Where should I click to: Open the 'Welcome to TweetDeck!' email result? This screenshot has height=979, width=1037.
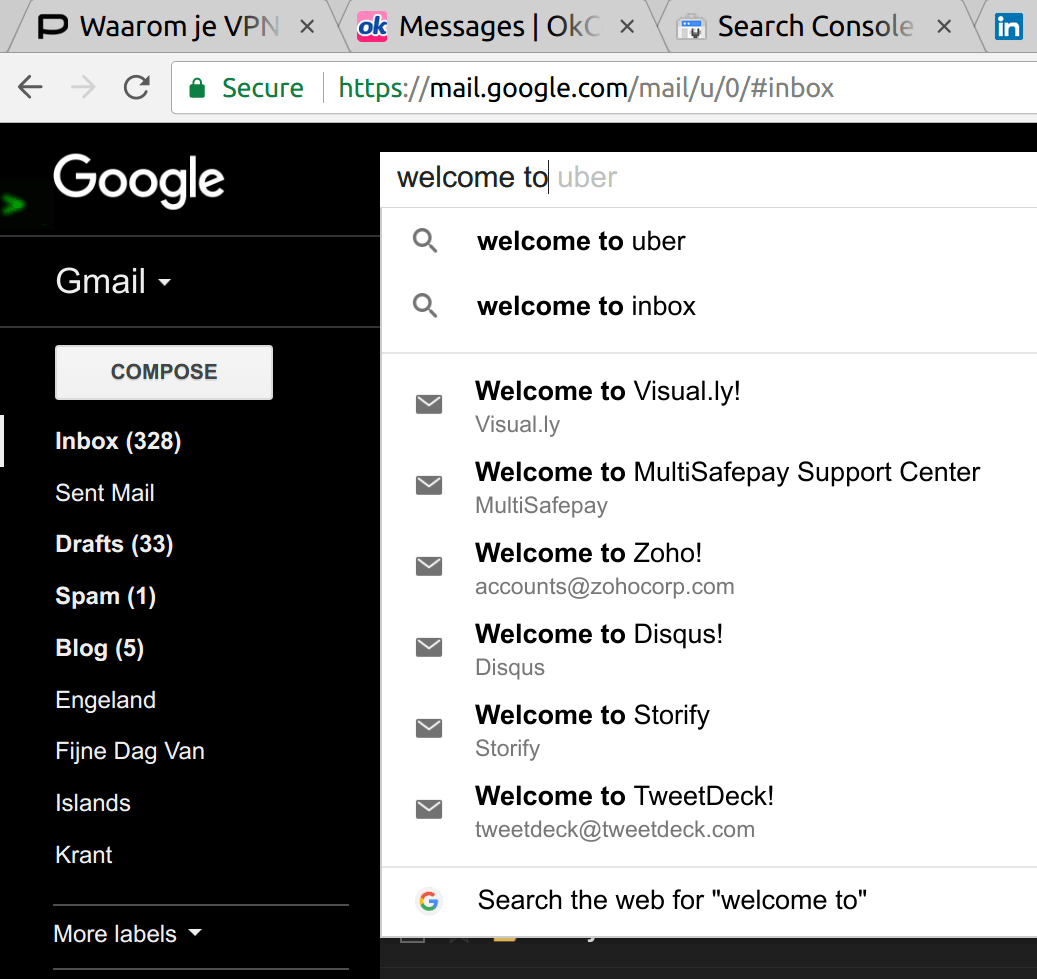pyautogui.click(x=709, y=811)
